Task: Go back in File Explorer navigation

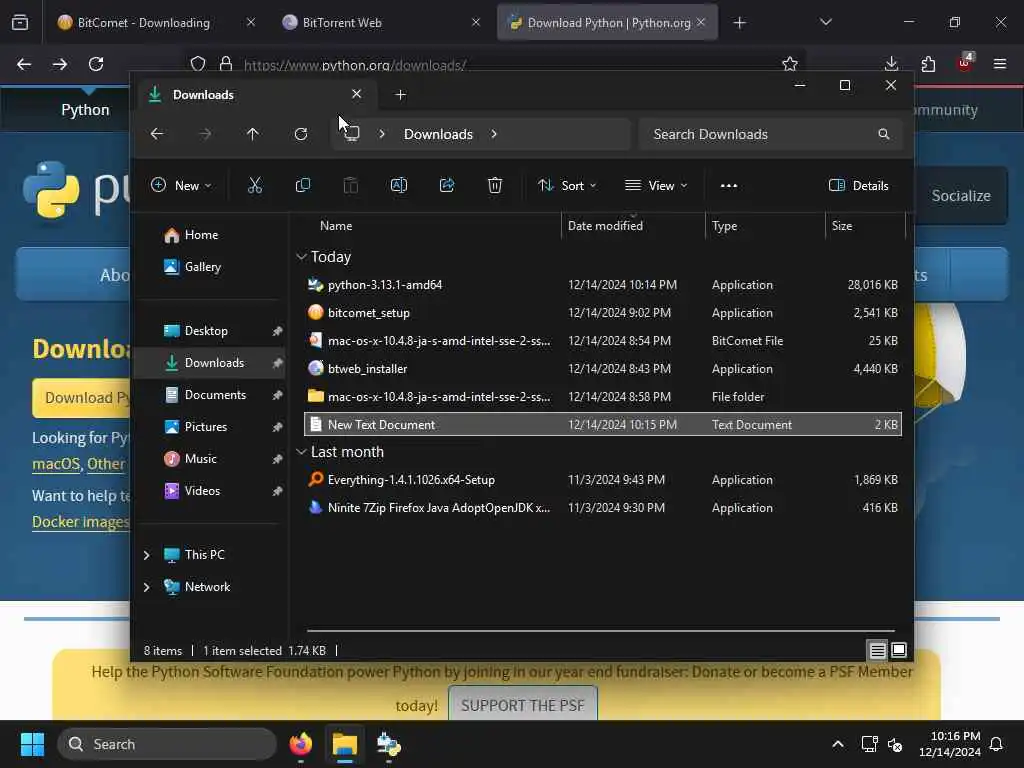Action: (157, 134)
